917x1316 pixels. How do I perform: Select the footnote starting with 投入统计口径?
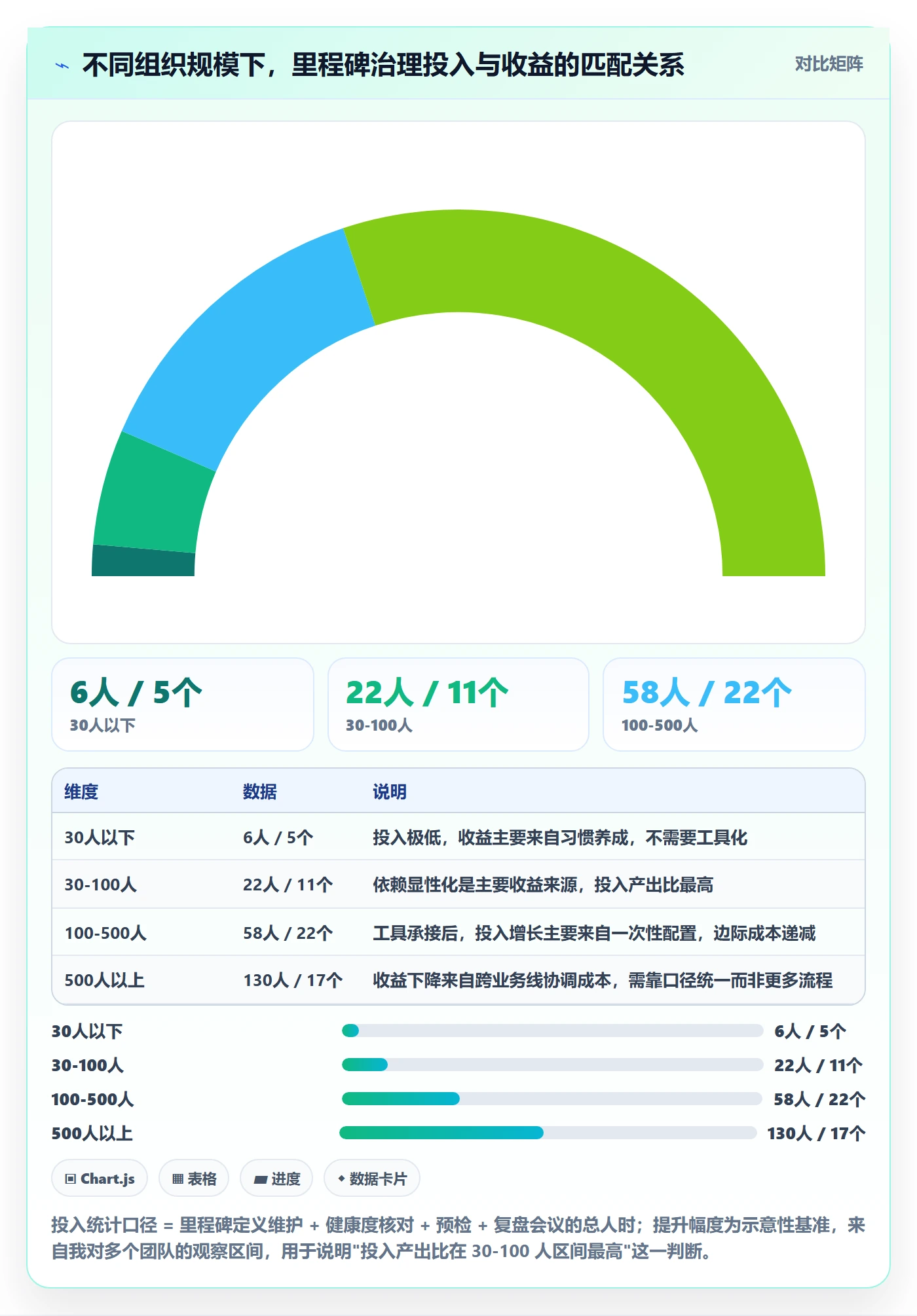pos(458,1238)
